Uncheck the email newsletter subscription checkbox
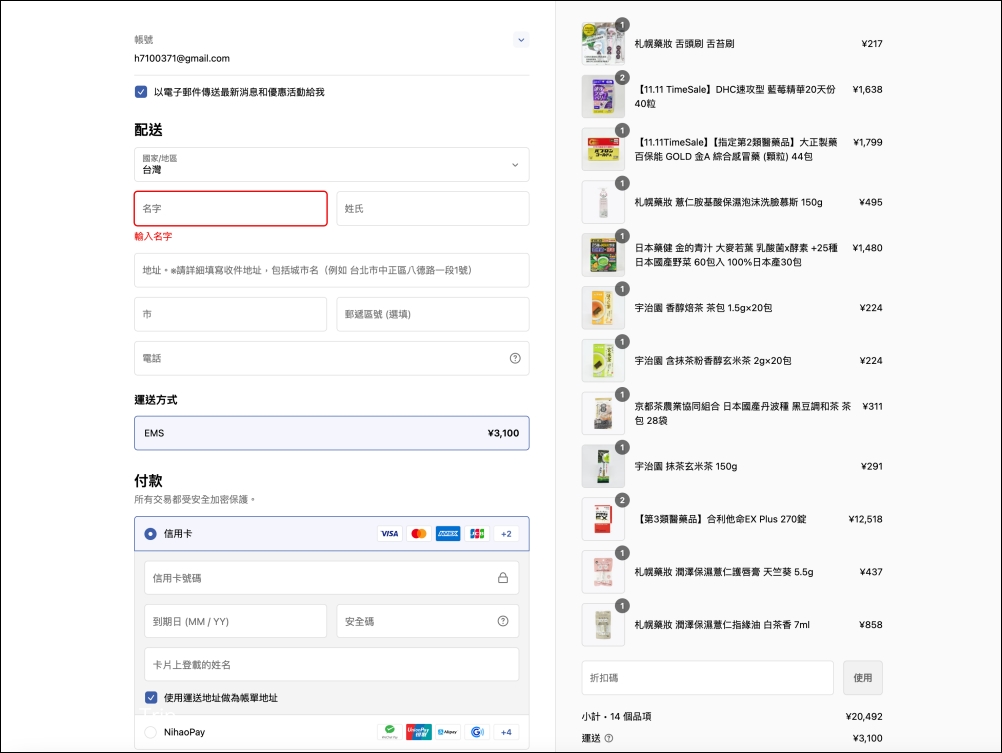The image size is (1002, 753). [141, 92]
